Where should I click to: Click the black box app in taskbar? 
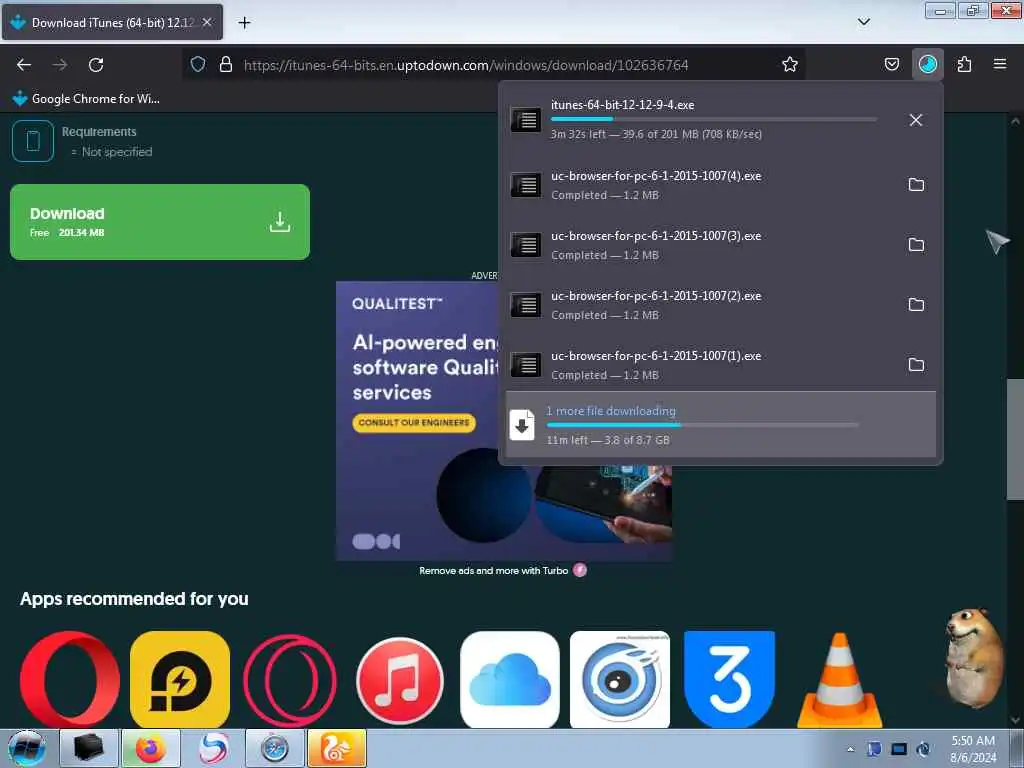89,748
